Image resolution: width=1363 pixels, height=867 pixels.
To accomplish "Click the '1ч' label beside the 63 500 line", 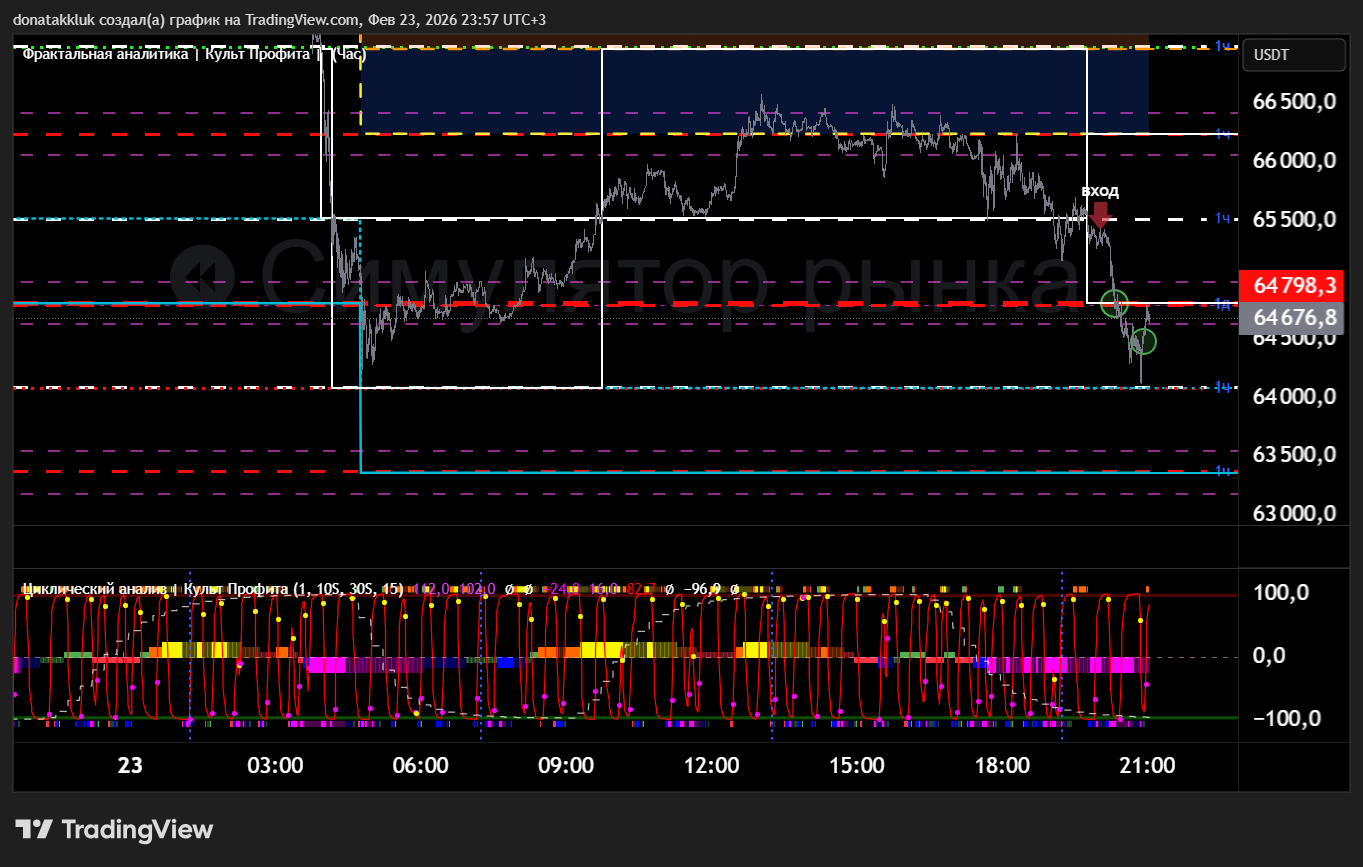I will [x=1222, y=471].
